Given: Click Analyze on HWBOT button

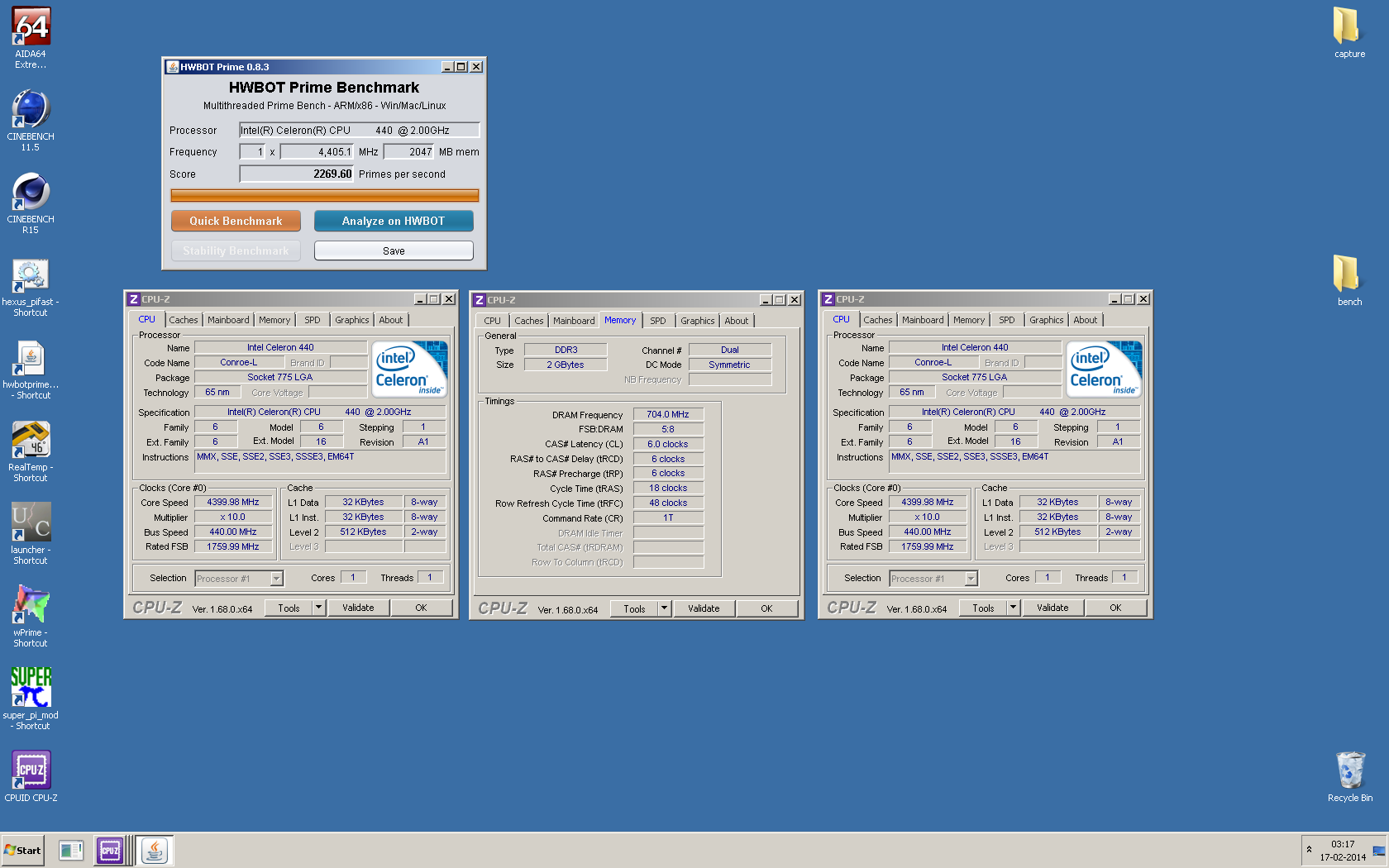Looking at the screenshot, I should tap(394, 221).
